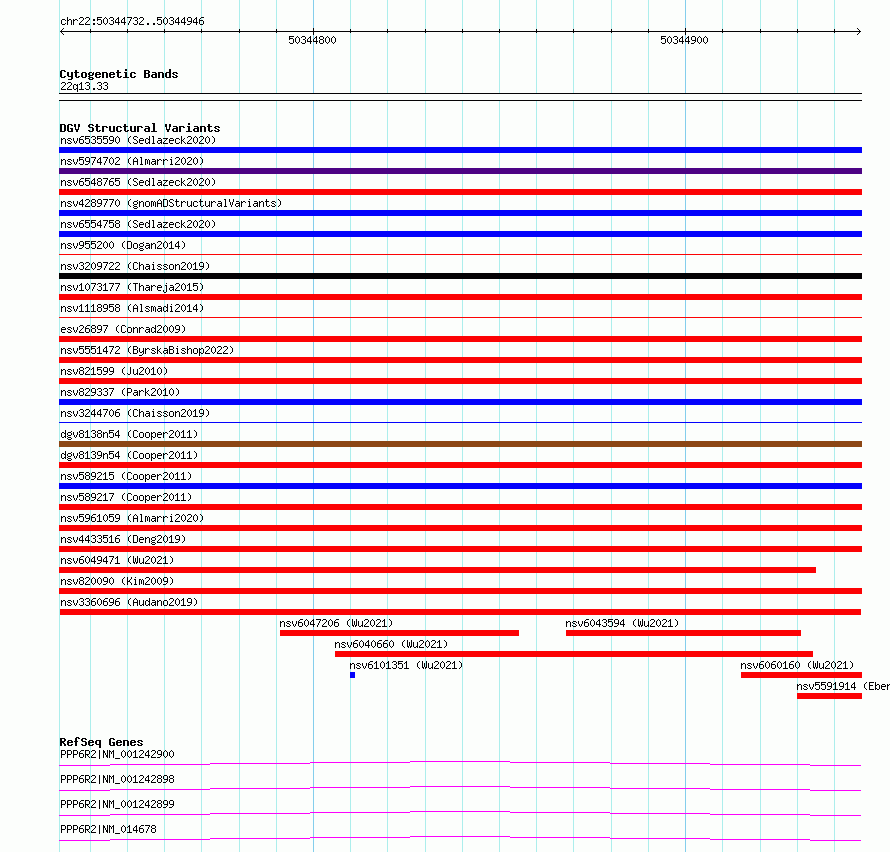Click the chr22:50344732..50344946 coordinates text
This screenshot has height=852, width=890.
[x=132, y=21]
